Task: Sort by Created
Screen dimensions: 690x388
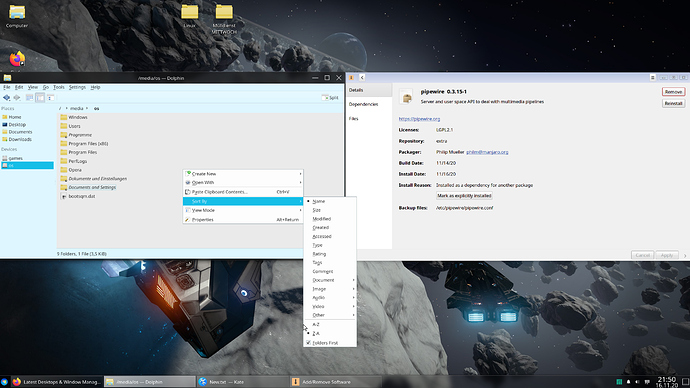Action: click(330, 228)
